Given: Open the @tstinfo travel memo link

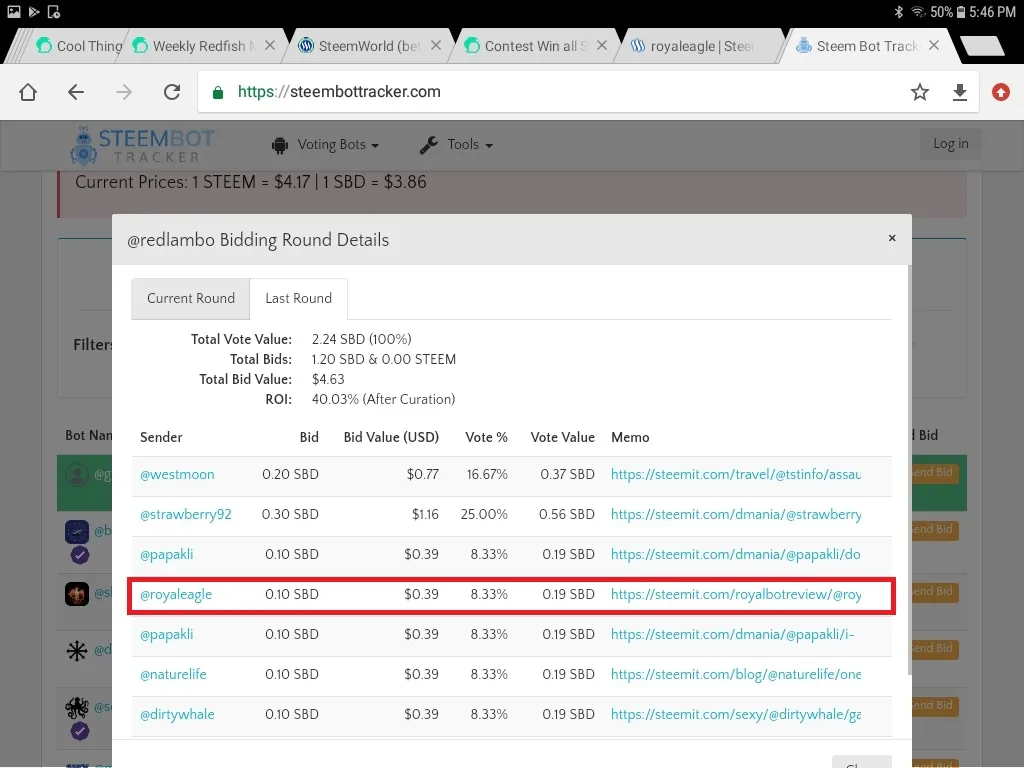Looking at the screenshot, I should click(736, 475).
